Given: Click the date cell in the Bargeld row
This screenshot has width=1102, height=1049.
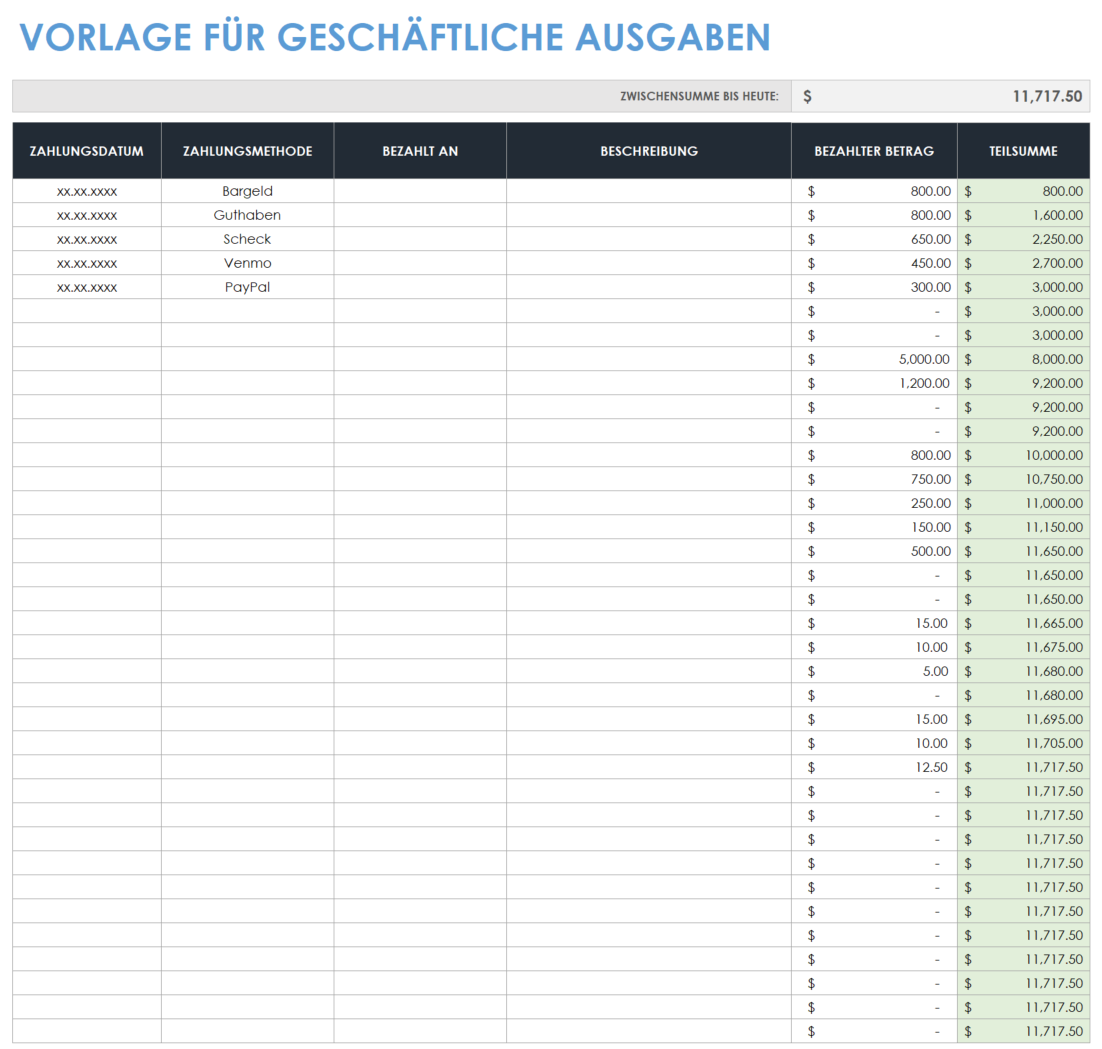Looking at the screenshot, I should click(86, 191).
